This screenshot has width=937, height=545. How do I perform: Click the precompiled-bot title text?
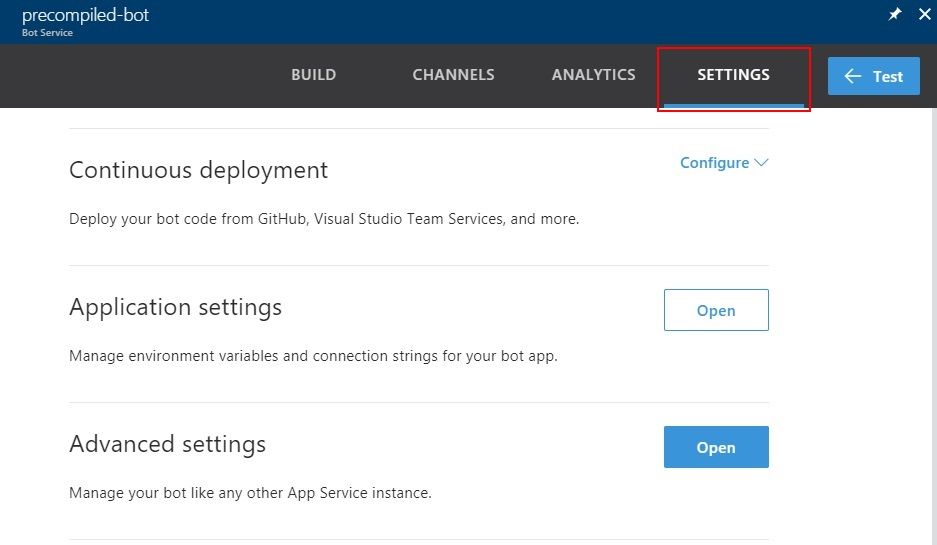(85, 15)
